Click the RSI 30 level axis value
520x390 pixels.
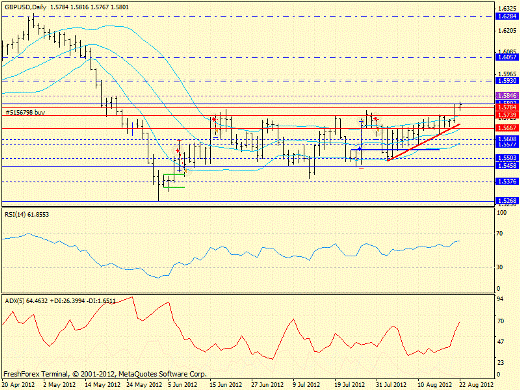coord(500,267)
